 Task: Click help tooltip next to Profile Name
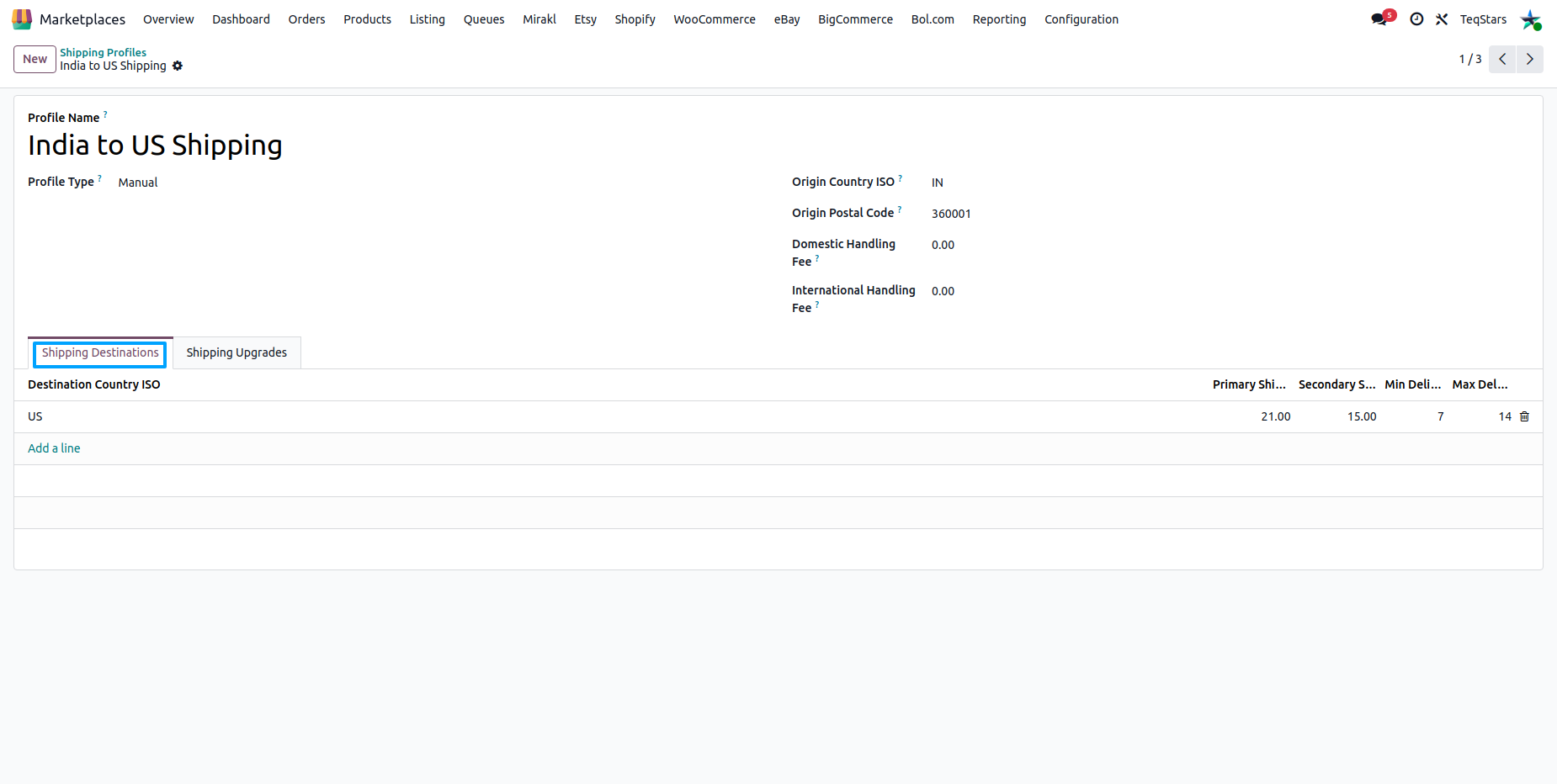point(105,114)
